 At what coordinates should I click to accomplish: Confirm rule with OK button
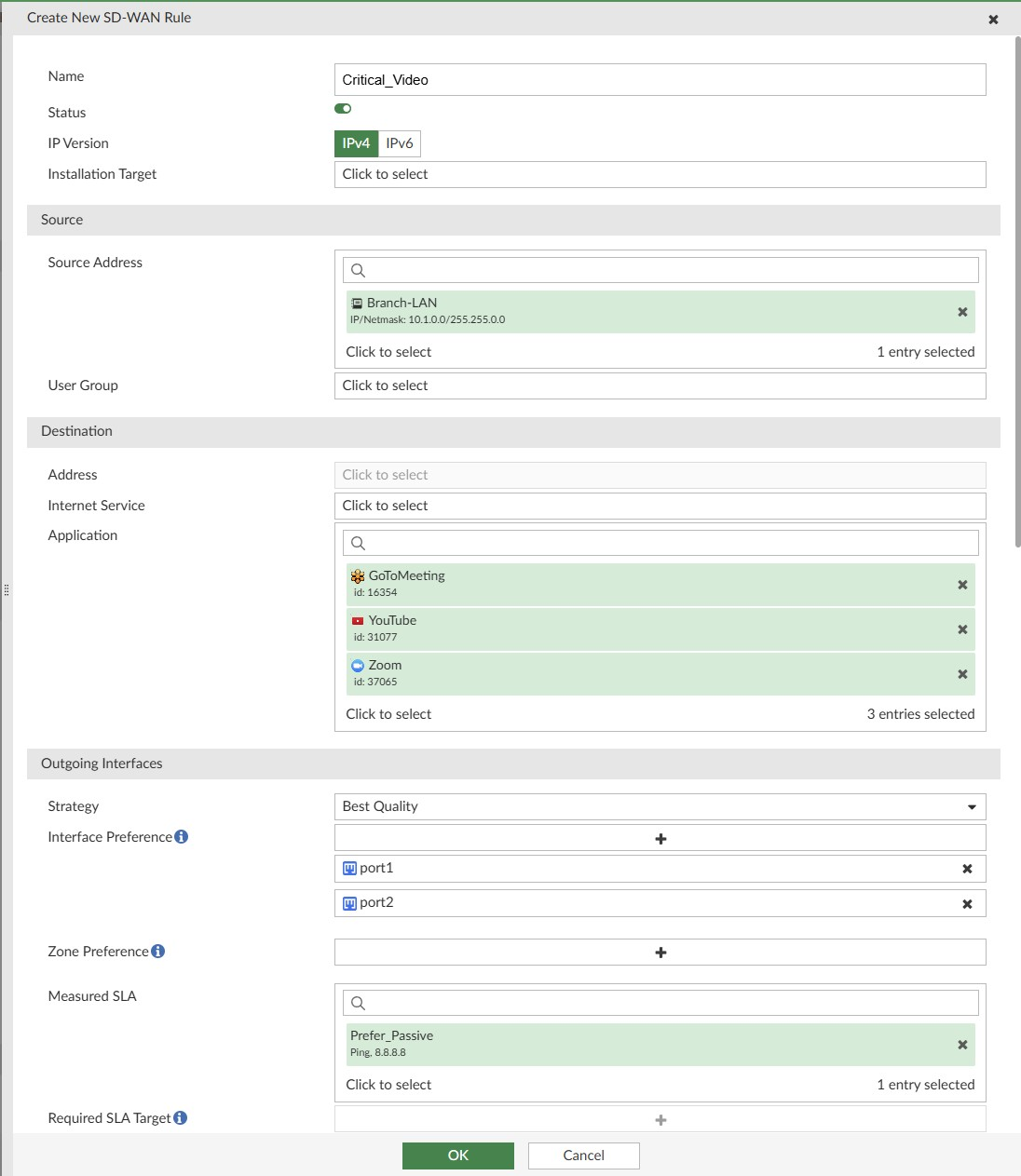pos(458,1156)
